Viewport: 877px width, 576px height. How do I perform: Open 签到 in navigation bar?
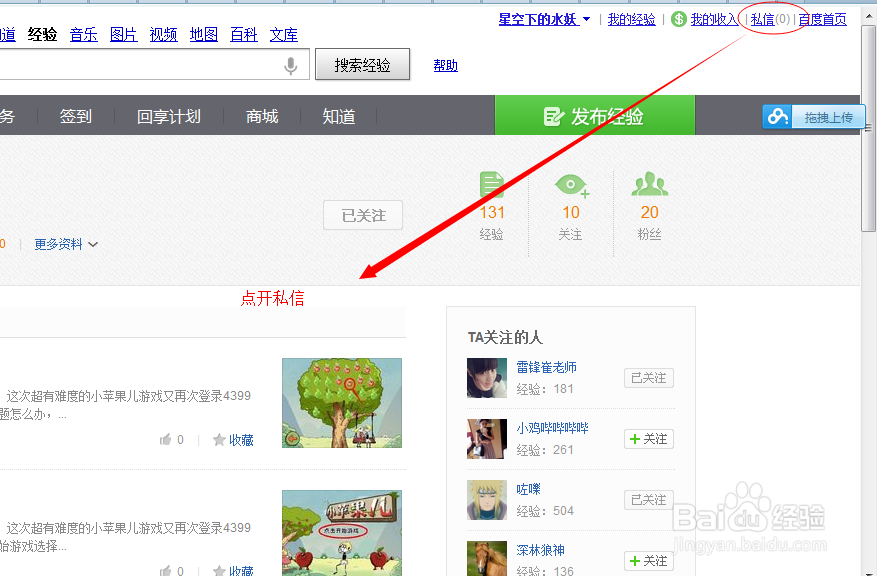76,116
